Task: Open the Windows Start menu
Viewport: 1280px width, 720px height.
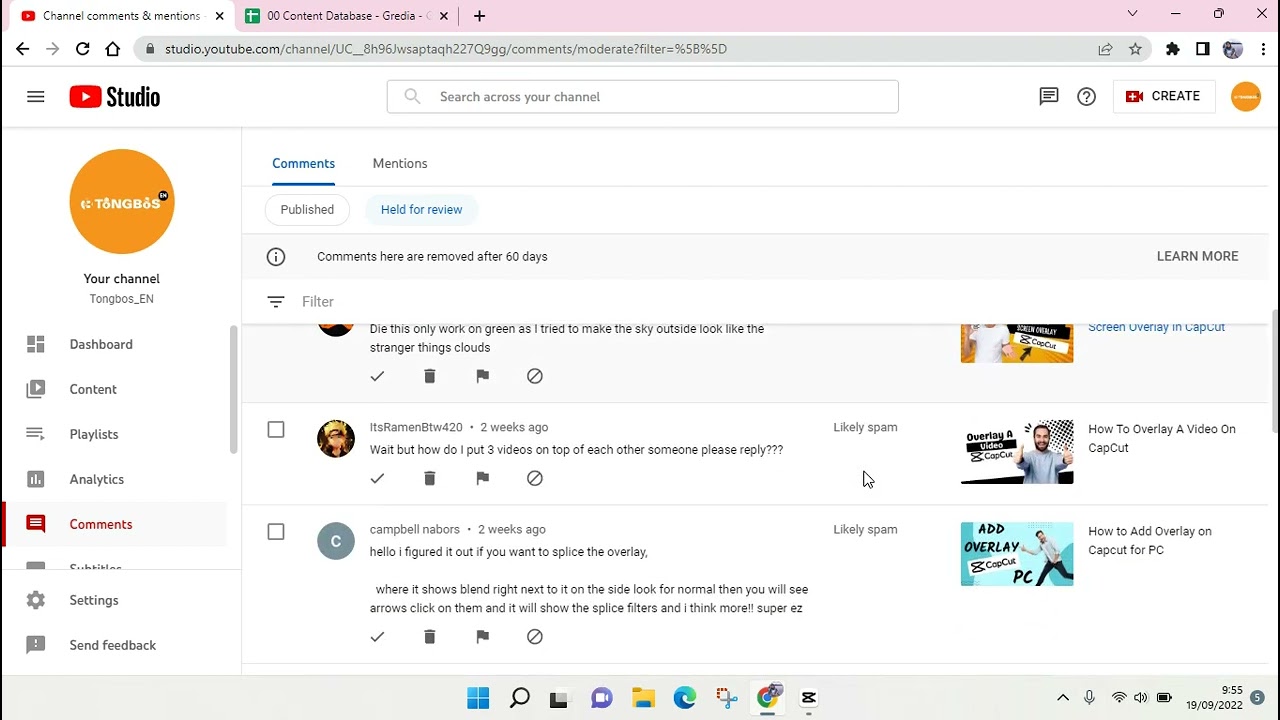Action: [x=478, y=698]
